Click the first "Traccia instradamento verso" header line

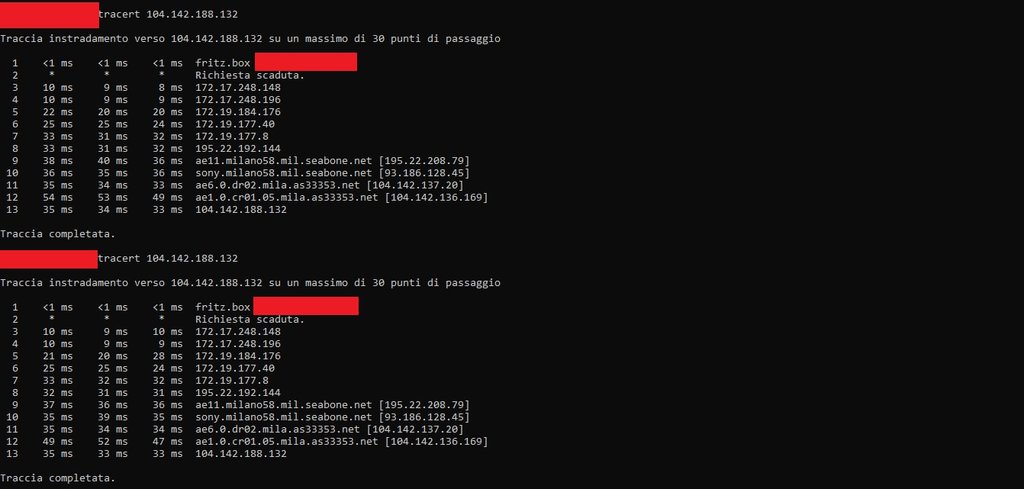250,39
